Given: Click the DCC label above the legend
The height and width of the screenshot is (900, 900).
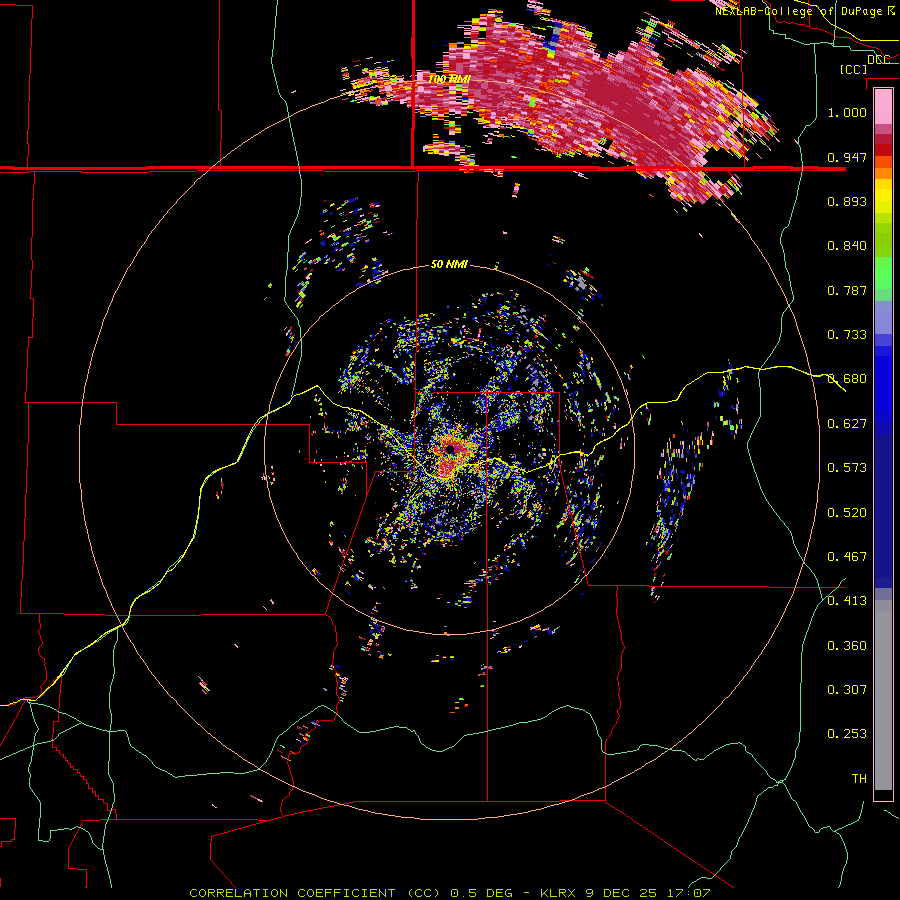Looking at the screenshot, I should coord(878,59).
